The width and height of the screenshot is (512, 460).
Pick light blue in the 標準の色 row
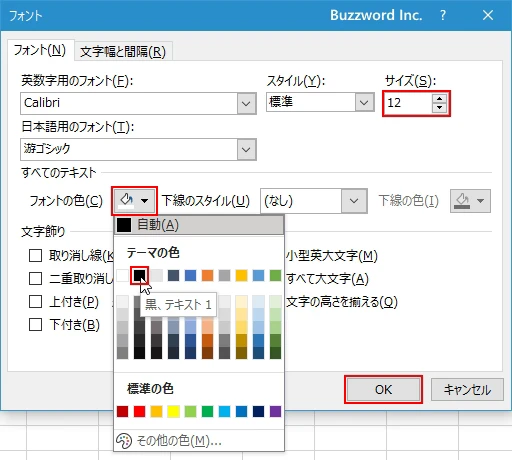point(224,411)
